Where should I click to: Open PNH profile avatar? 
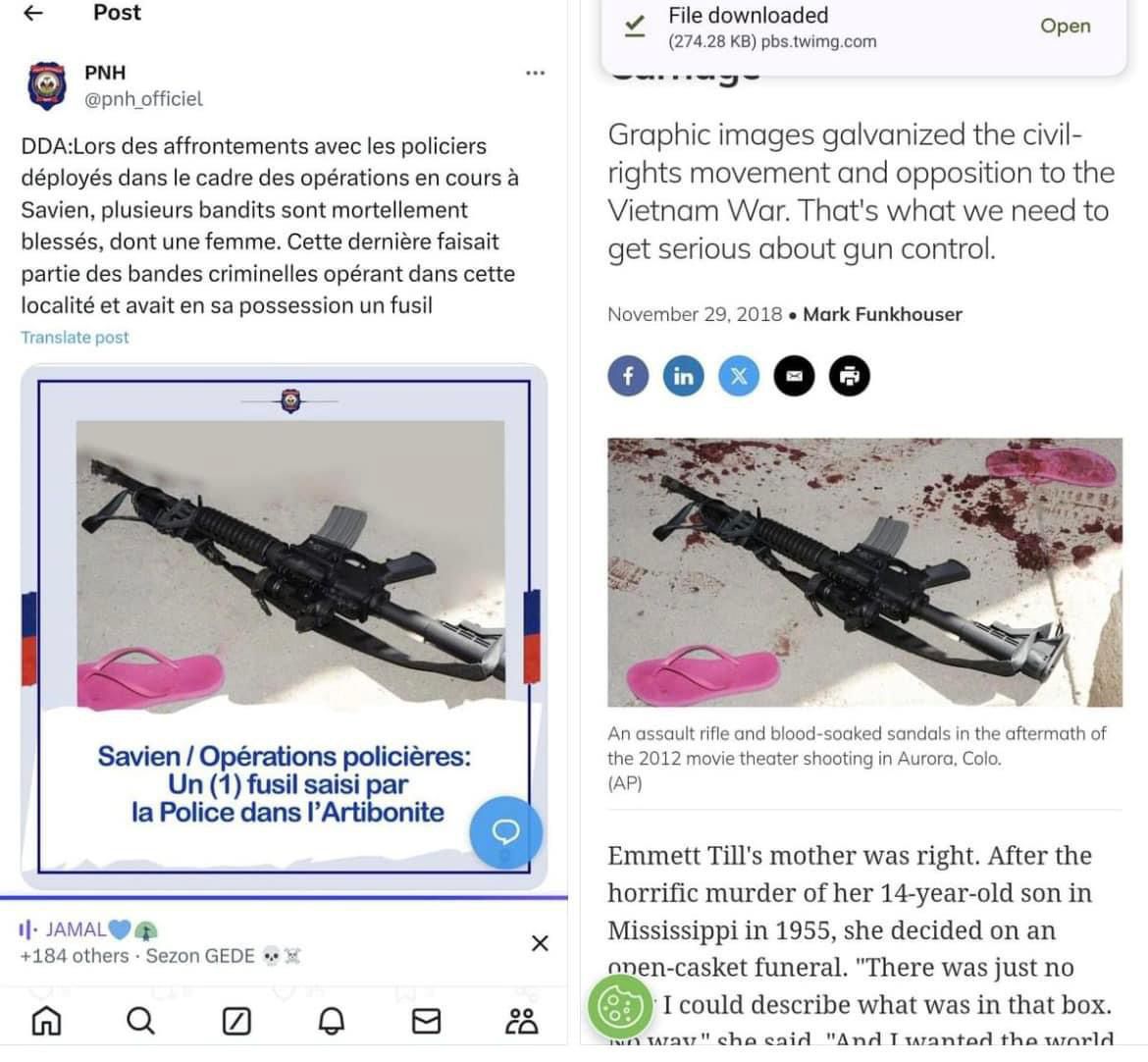pyautogui.click(x=47, y=85)
